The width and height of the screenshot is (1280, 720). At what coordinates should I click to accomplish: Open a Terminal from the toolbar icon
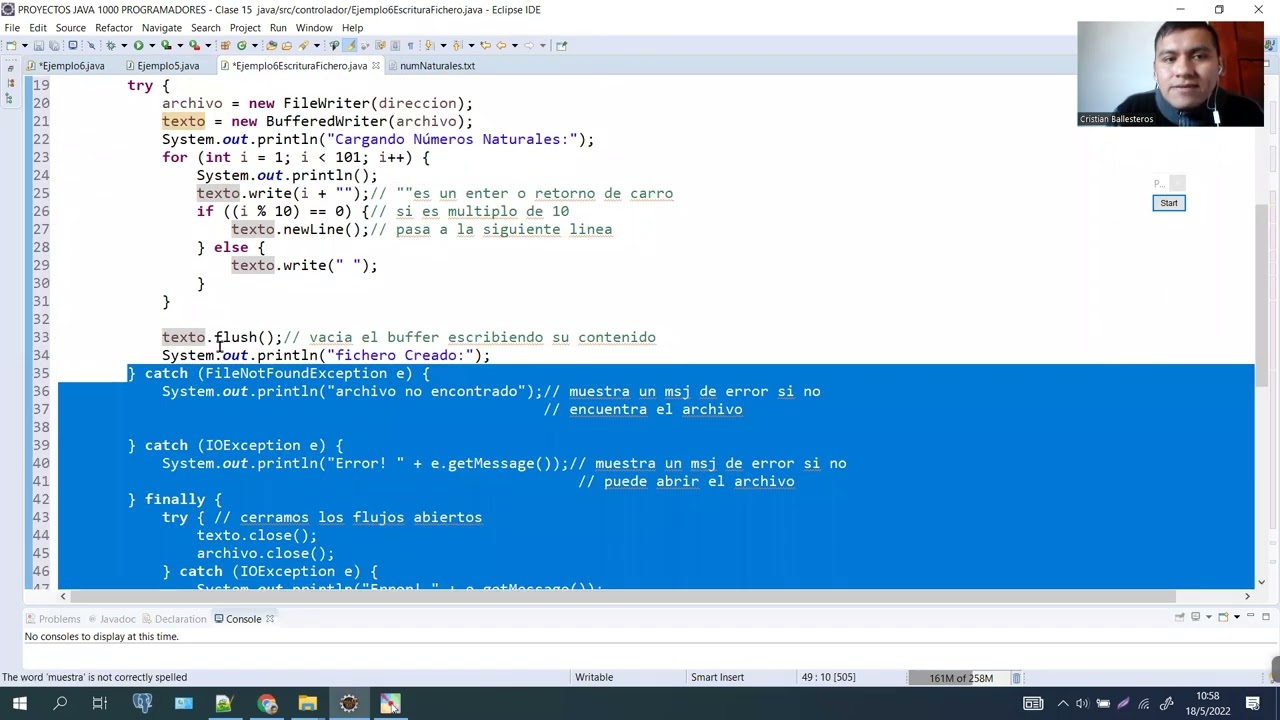pyautogui.click(x=72, y=45)
